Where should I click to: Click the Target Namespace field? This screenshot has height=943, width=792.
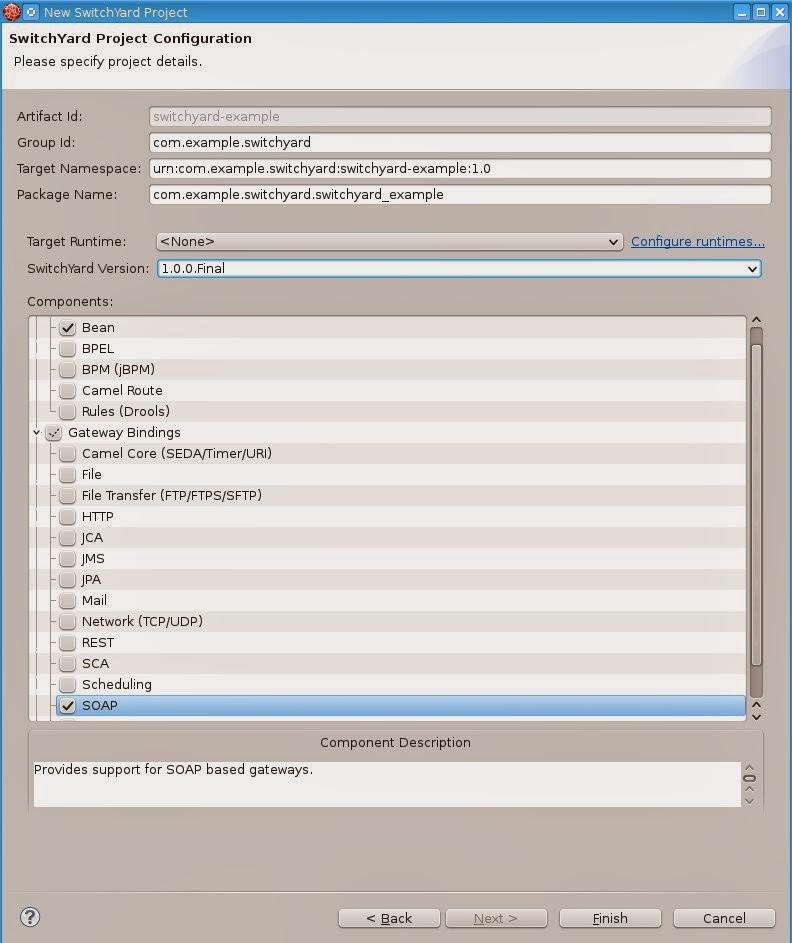coord(460,168)
